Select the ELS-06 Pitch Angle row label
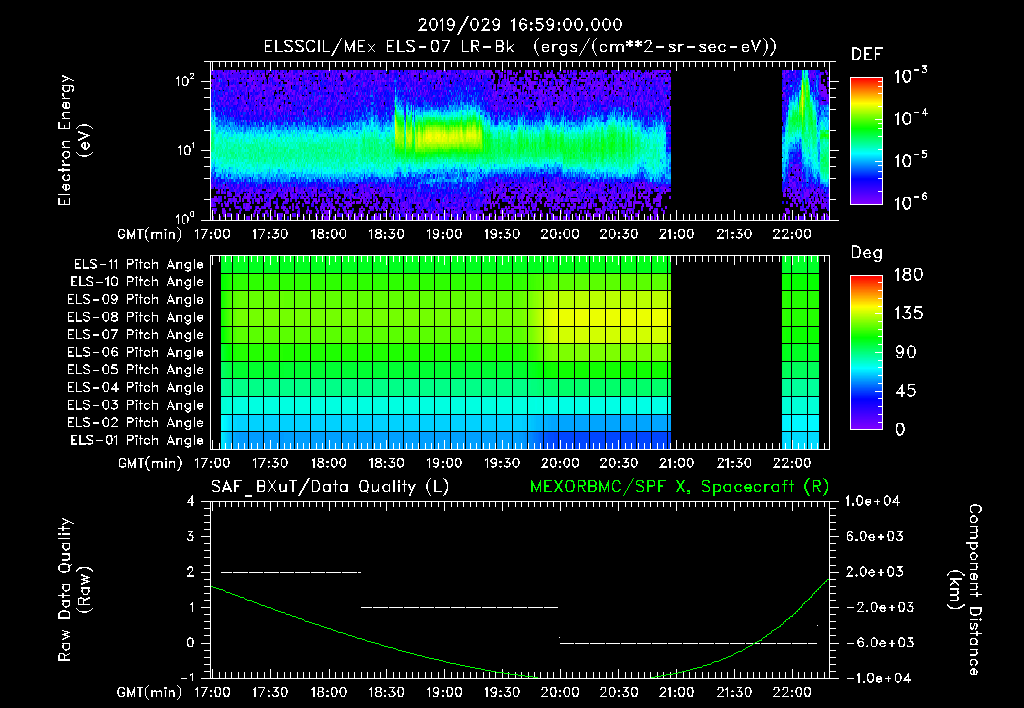The height and width of the screenshot is (708, 1024). click(x=136, y=352)
